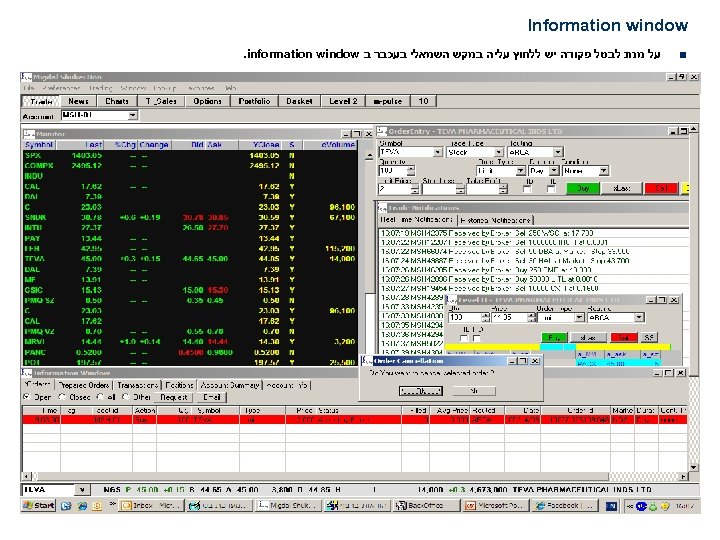Expand the TEVA symbol dropdown in bottom status bar
The height and width of the screenshot is (540, 720).
pyautogui.click(x=82, y=490)
